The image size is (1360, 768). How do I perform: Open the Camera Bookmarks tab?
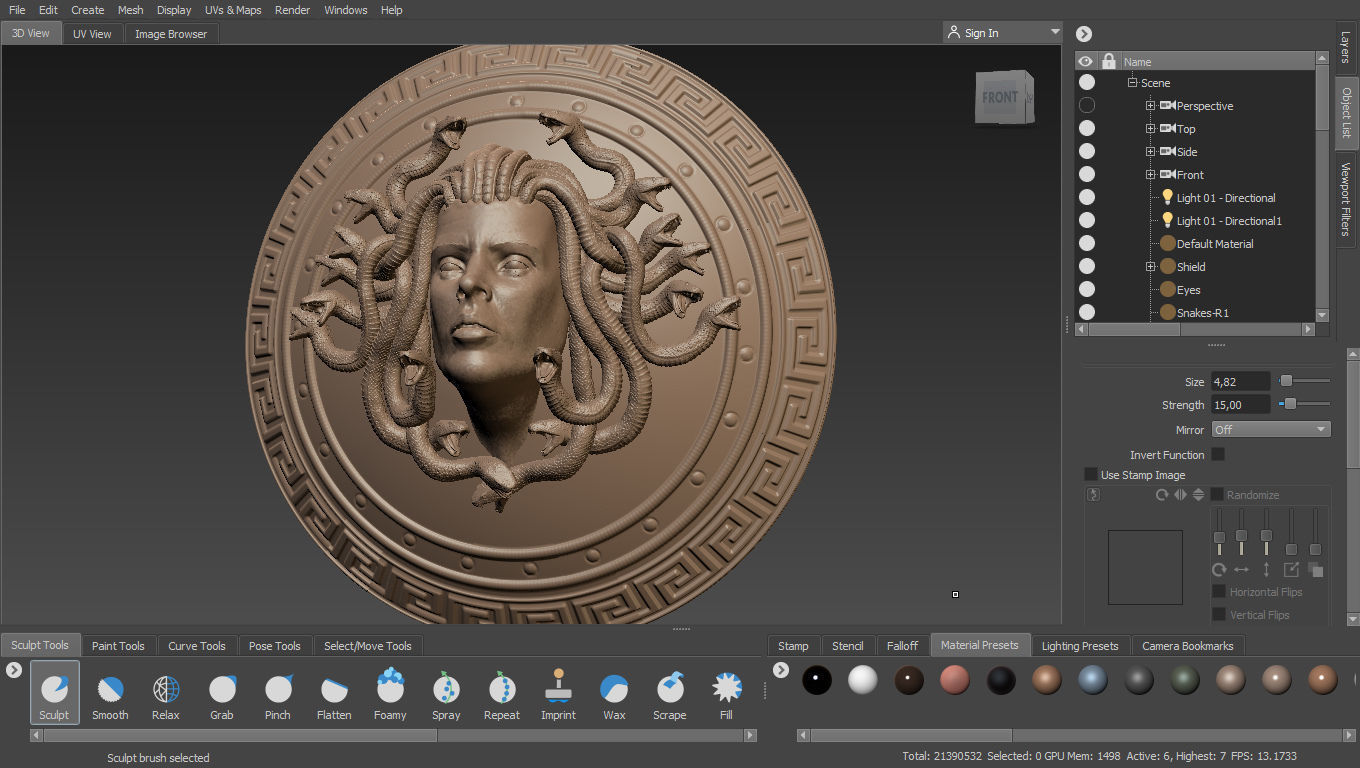(1188, 646)
